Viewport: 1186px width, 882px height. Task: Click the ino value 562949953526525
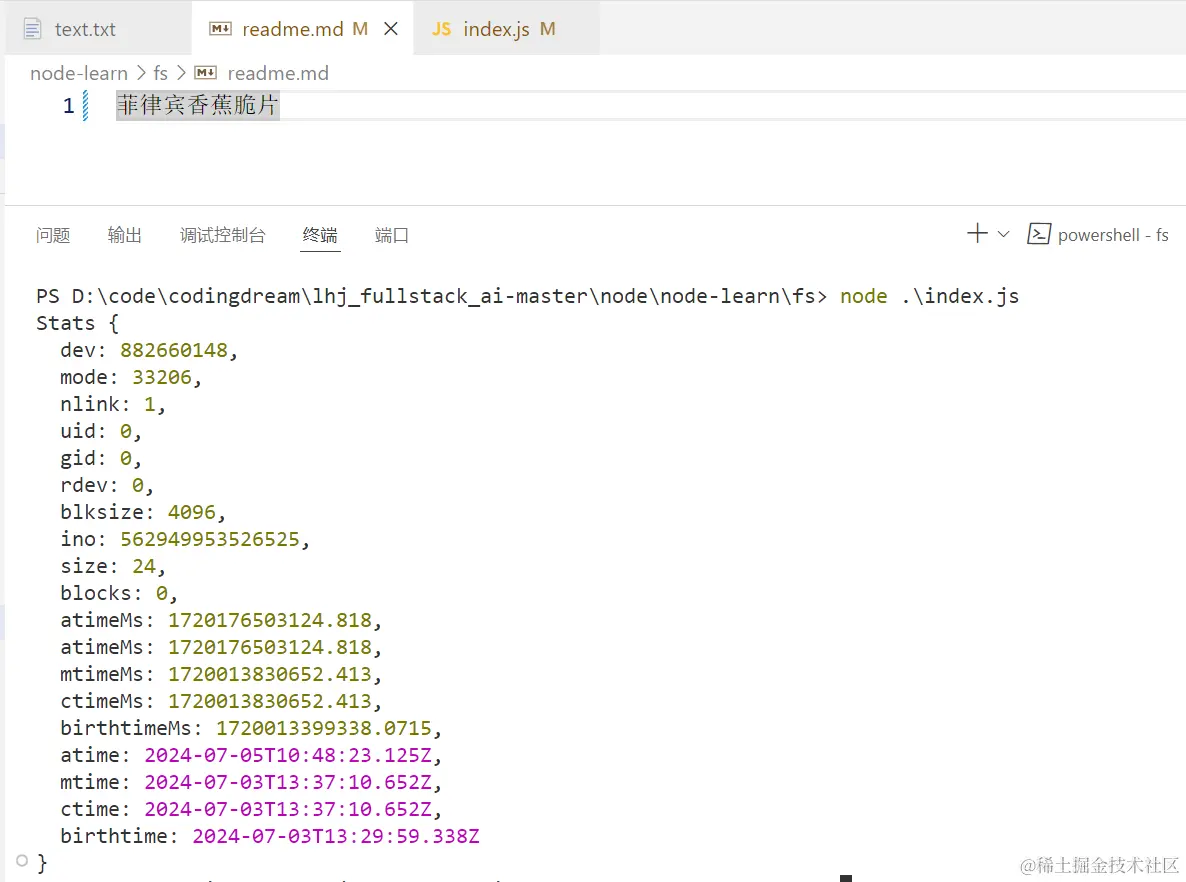[210, 539]
